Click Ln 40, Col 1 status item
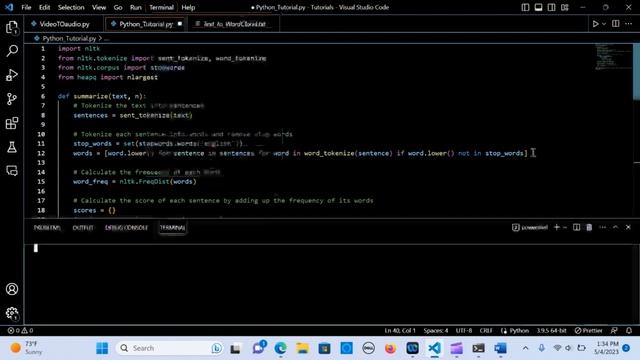 [x=400, y=331]
